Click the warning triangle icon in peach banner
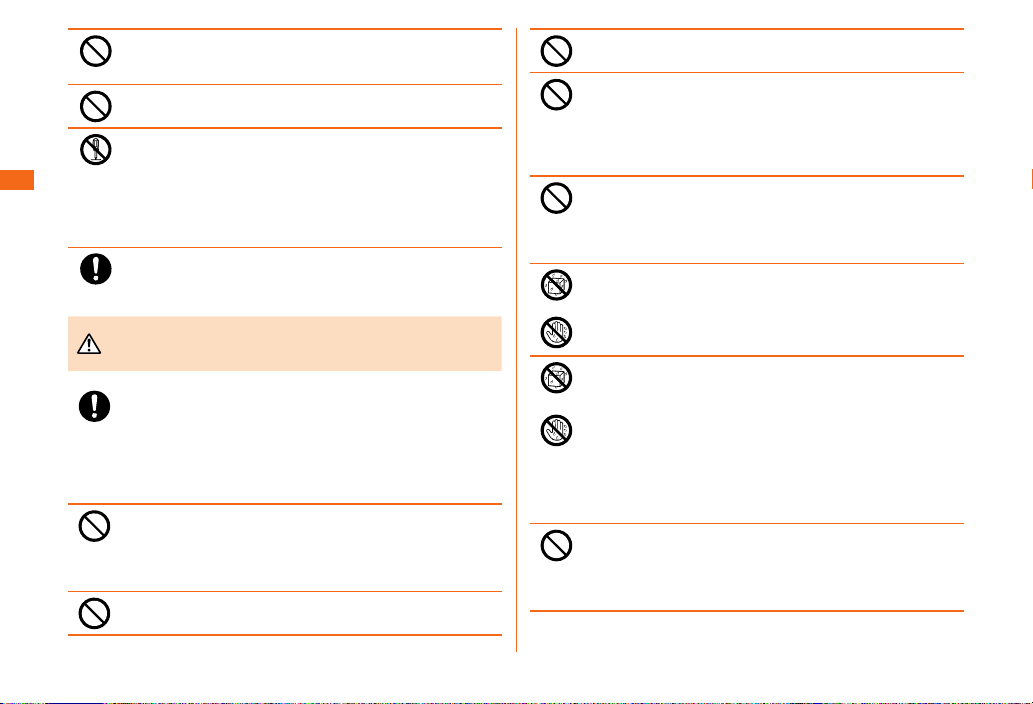Screen dimensions: 1033x704 tap(89, 344)
